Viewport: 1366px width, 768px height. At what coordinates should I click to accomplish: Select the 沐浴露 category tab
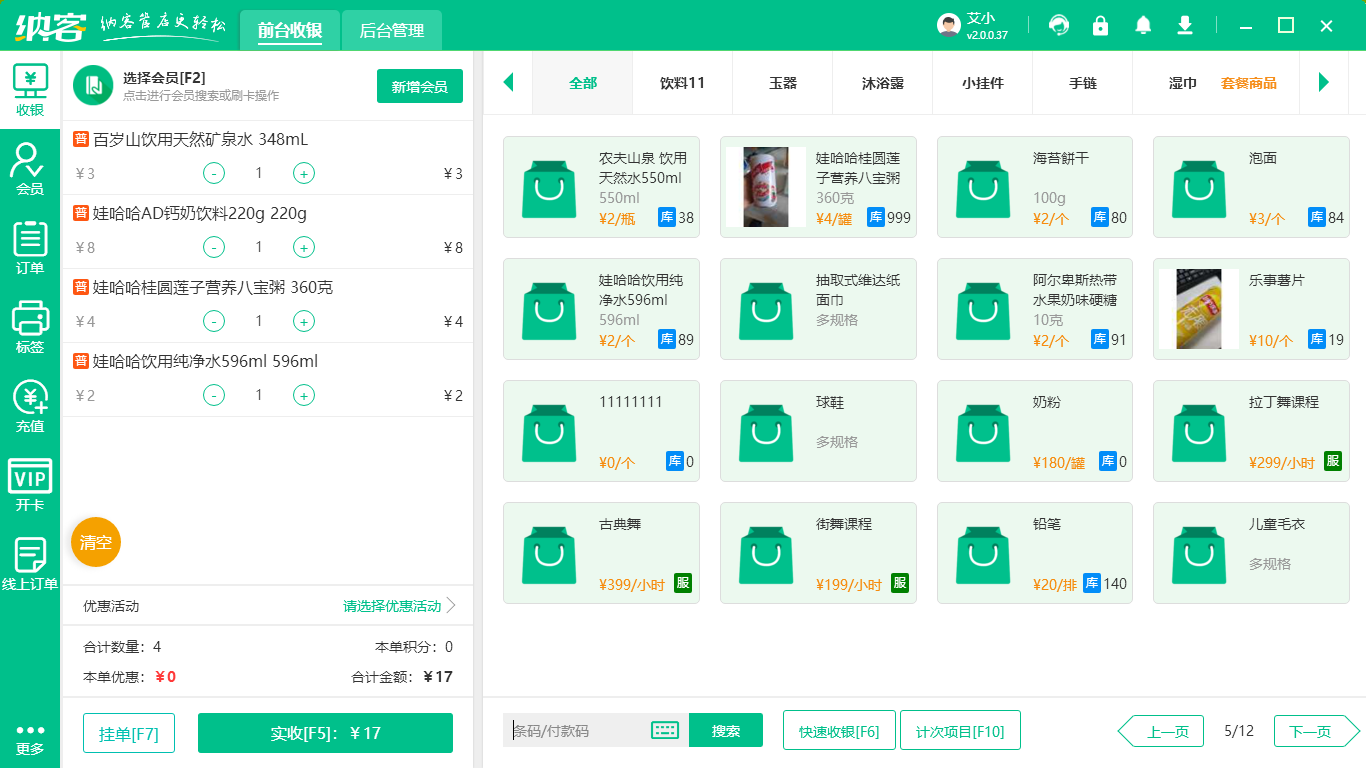pyautogui.click(x=883, y=83)
